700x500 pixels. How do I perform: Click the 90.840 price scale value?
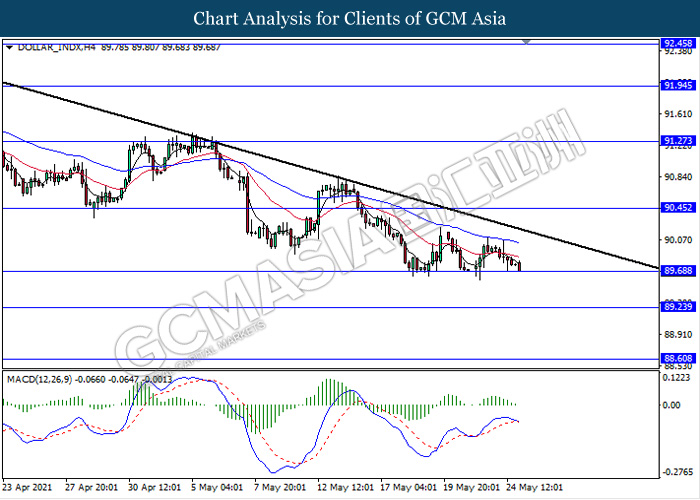click(x=678, y=177)
